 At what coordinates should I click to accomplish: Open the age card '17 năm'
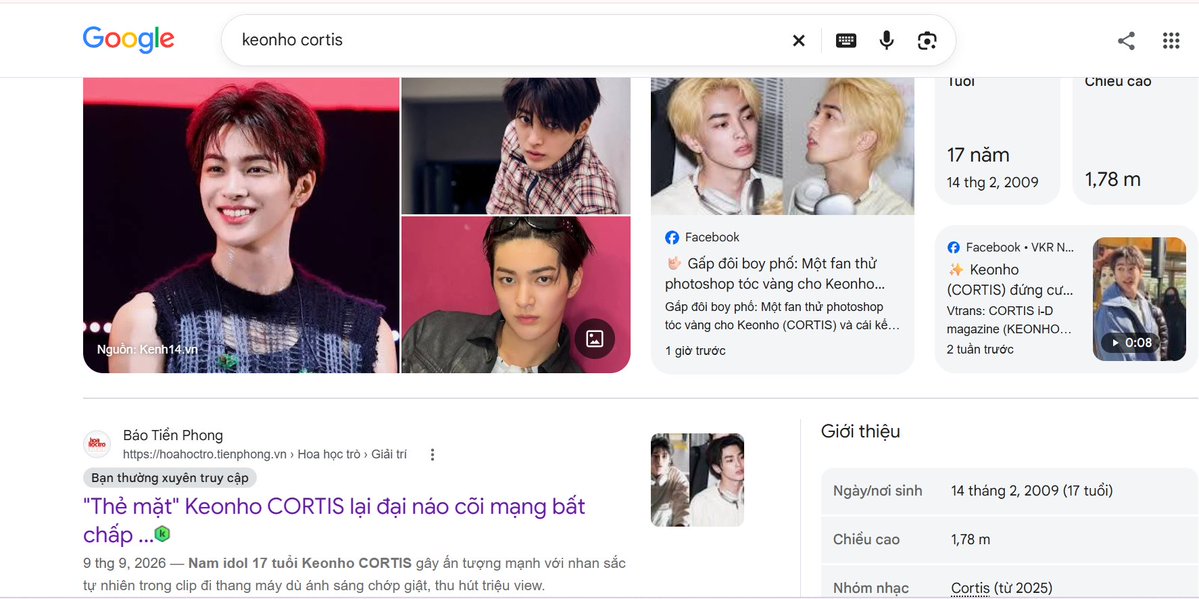998,142
